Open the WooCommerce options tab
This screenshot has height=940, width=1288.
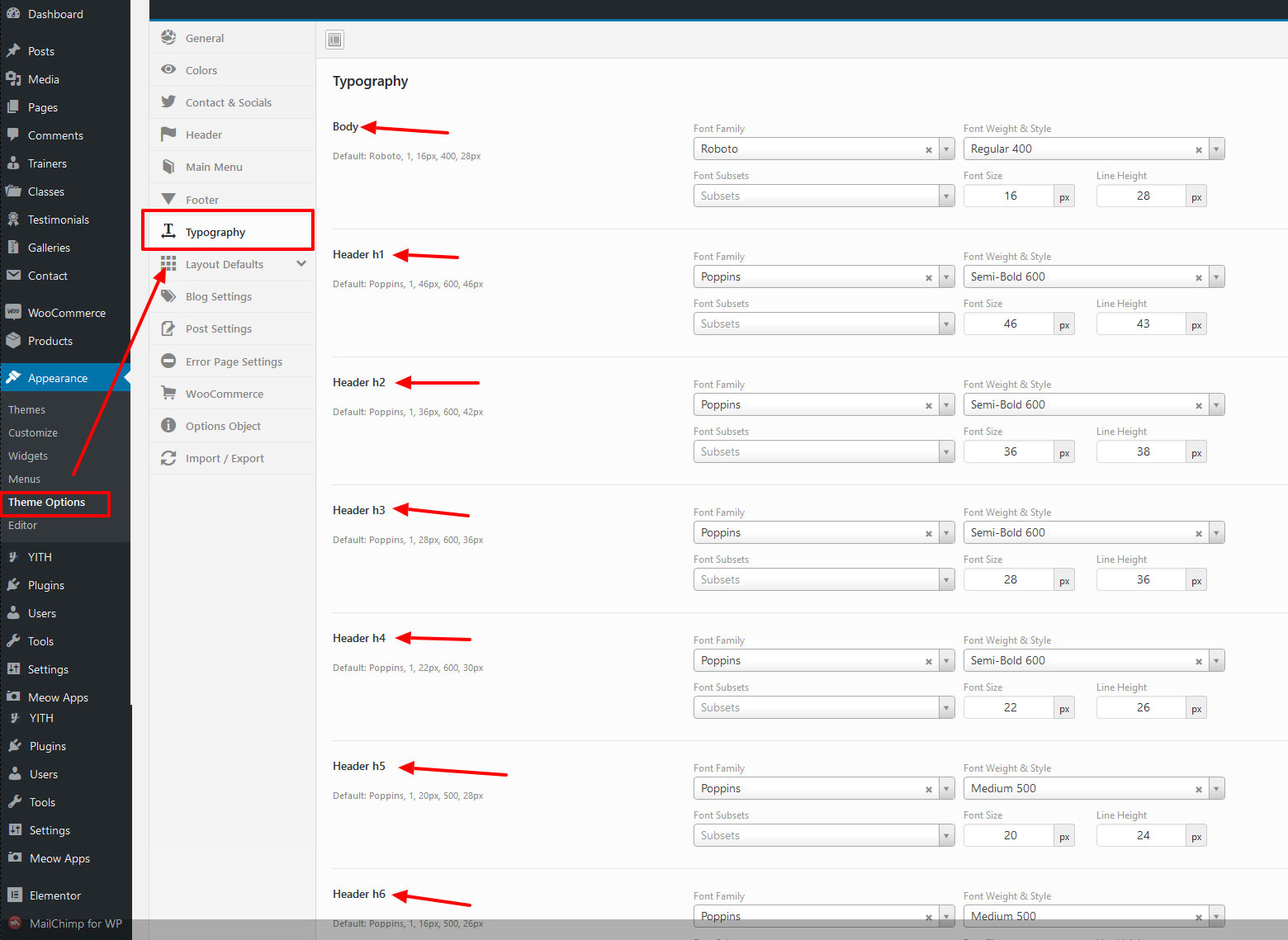pyautogui.click(x=232, y=394)
